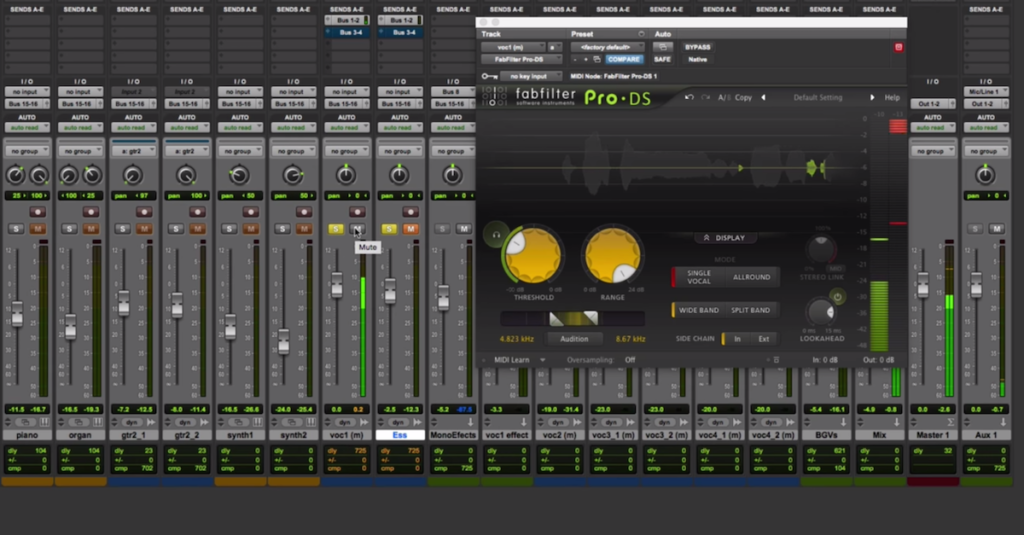Image resolution: width=1024 pixels, height=535 pixels.
Task: Click the organ track link window icon
Action: (78, 423)
